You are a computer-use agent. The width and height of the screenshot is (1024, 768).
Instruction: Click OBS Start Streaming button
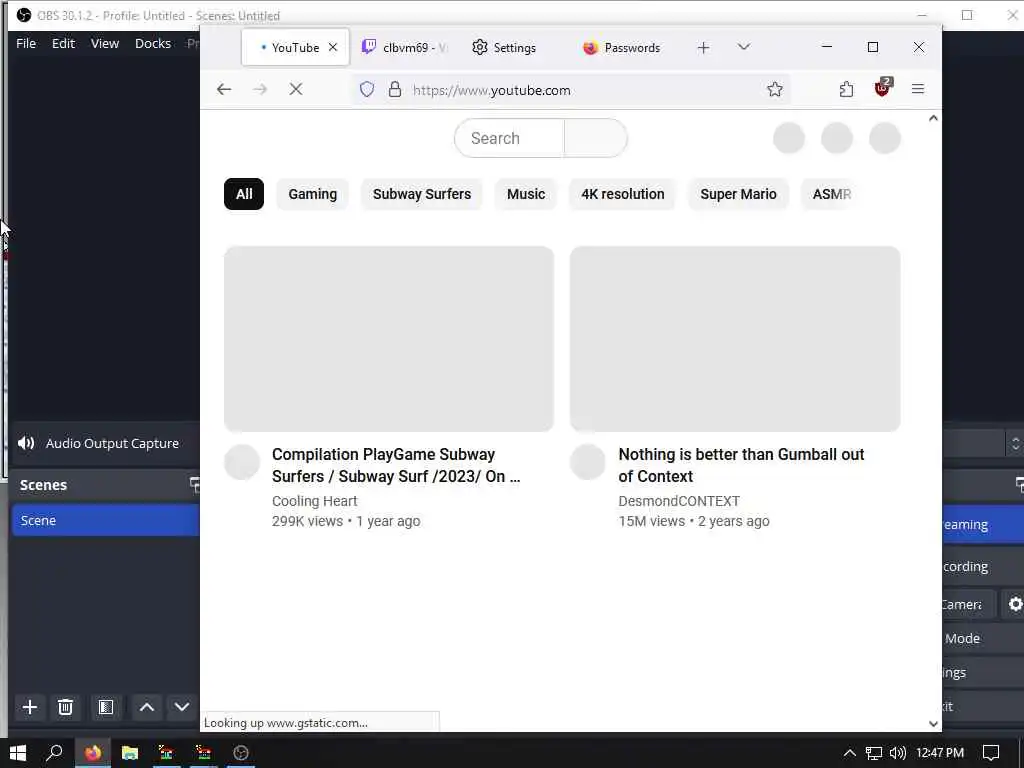(x=983, y=524)
